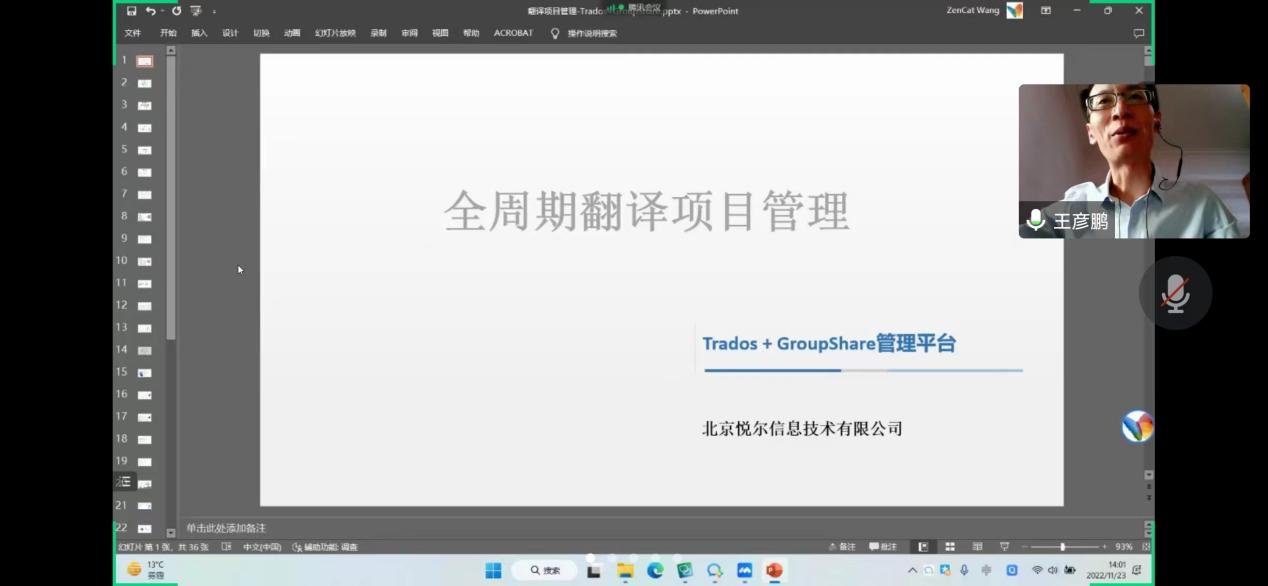Click 单击此处添加备注 notes area
The image size is (1268, 586).
tap(226, 528)
